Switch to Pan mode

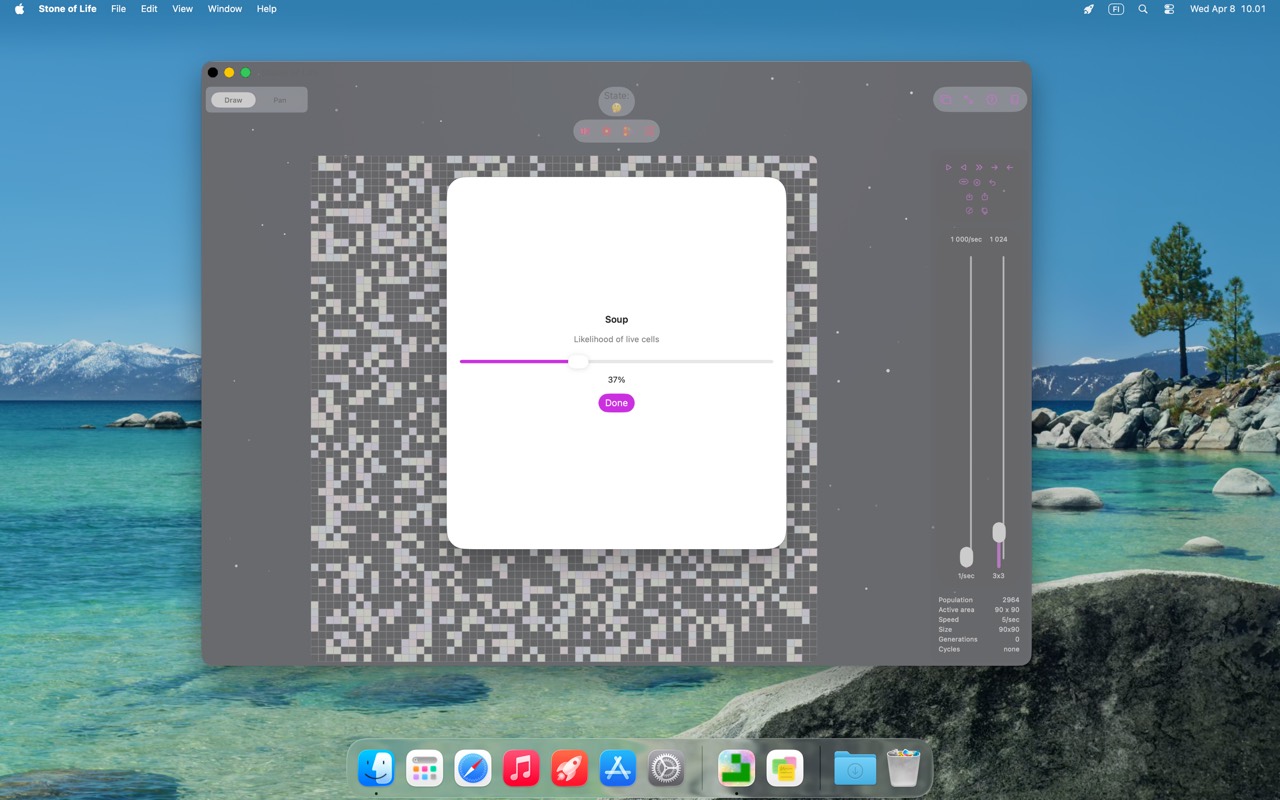[280, 100]
